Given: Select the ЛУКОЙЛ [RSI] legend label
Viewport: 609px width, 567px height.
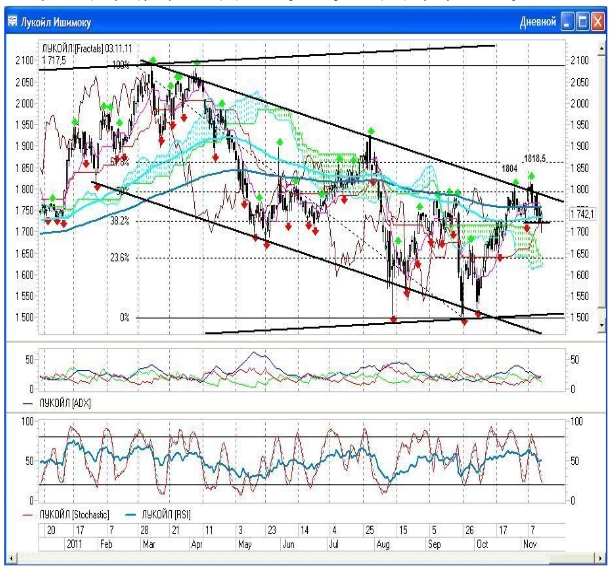Looking at the screenshot, I should click(166, 515).
